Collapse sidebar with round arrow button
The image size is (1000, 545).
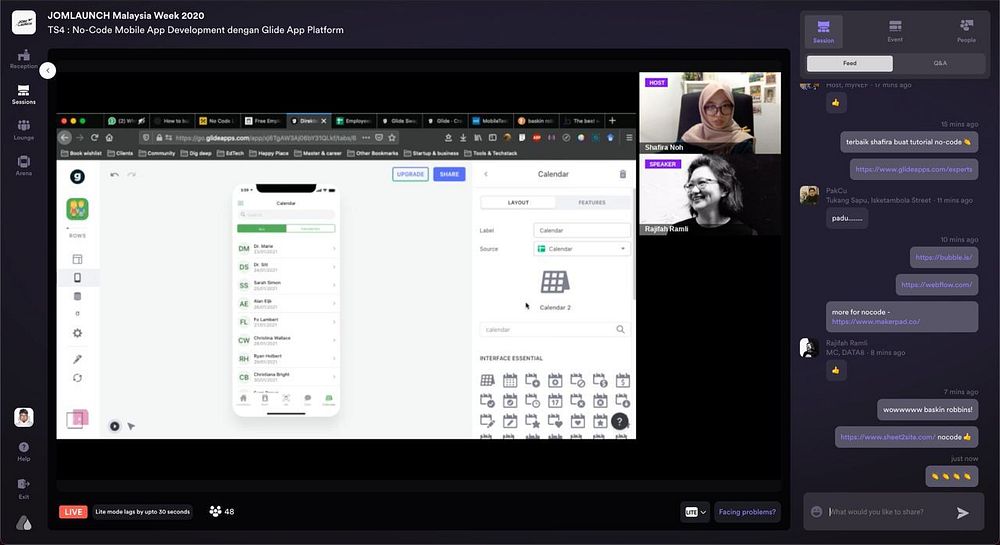tap(48, 70)
